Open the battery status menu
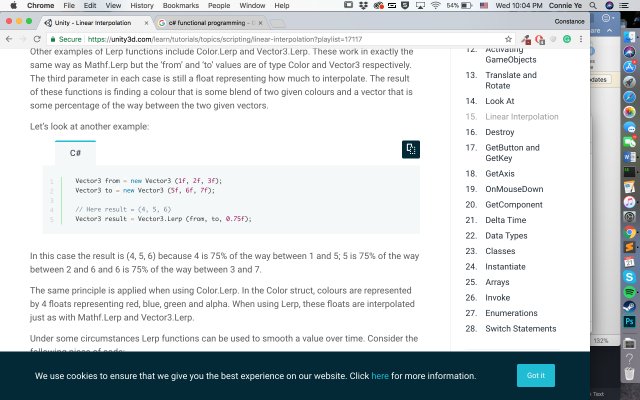 460,5
